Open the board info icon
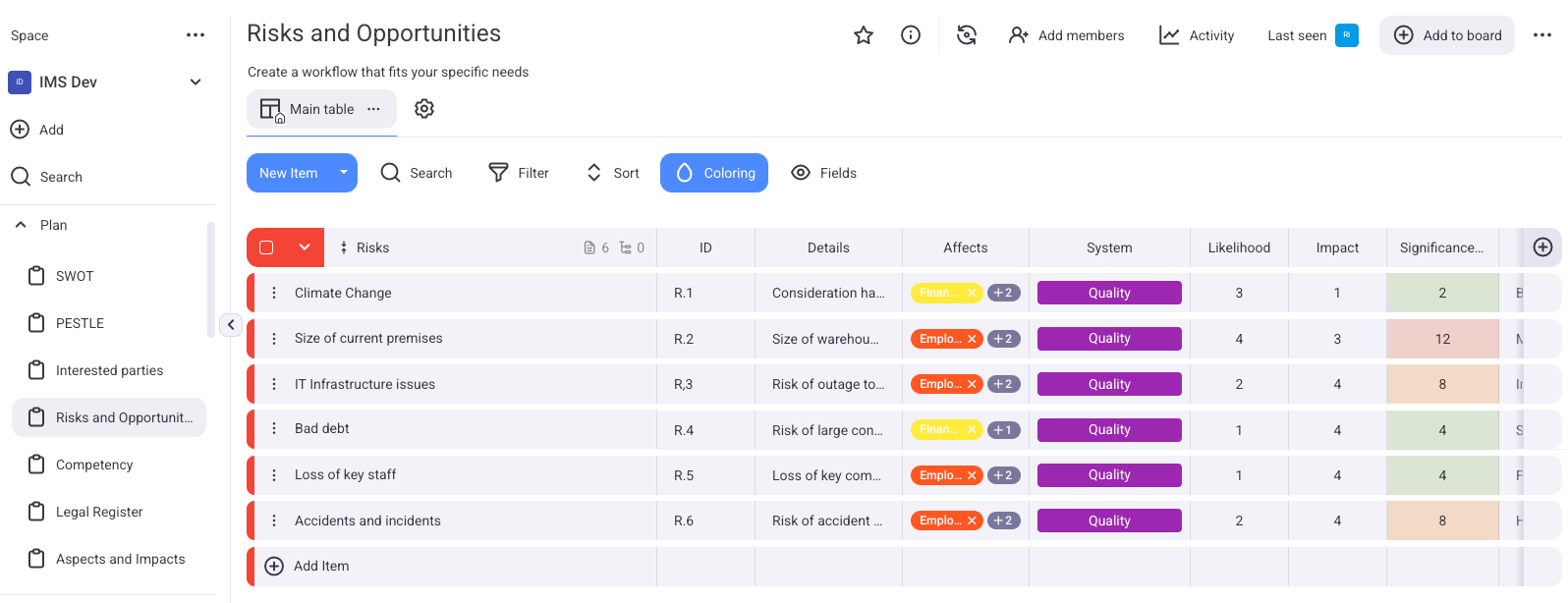Viewport: 1568px width, 603px height. click(911, 35)
